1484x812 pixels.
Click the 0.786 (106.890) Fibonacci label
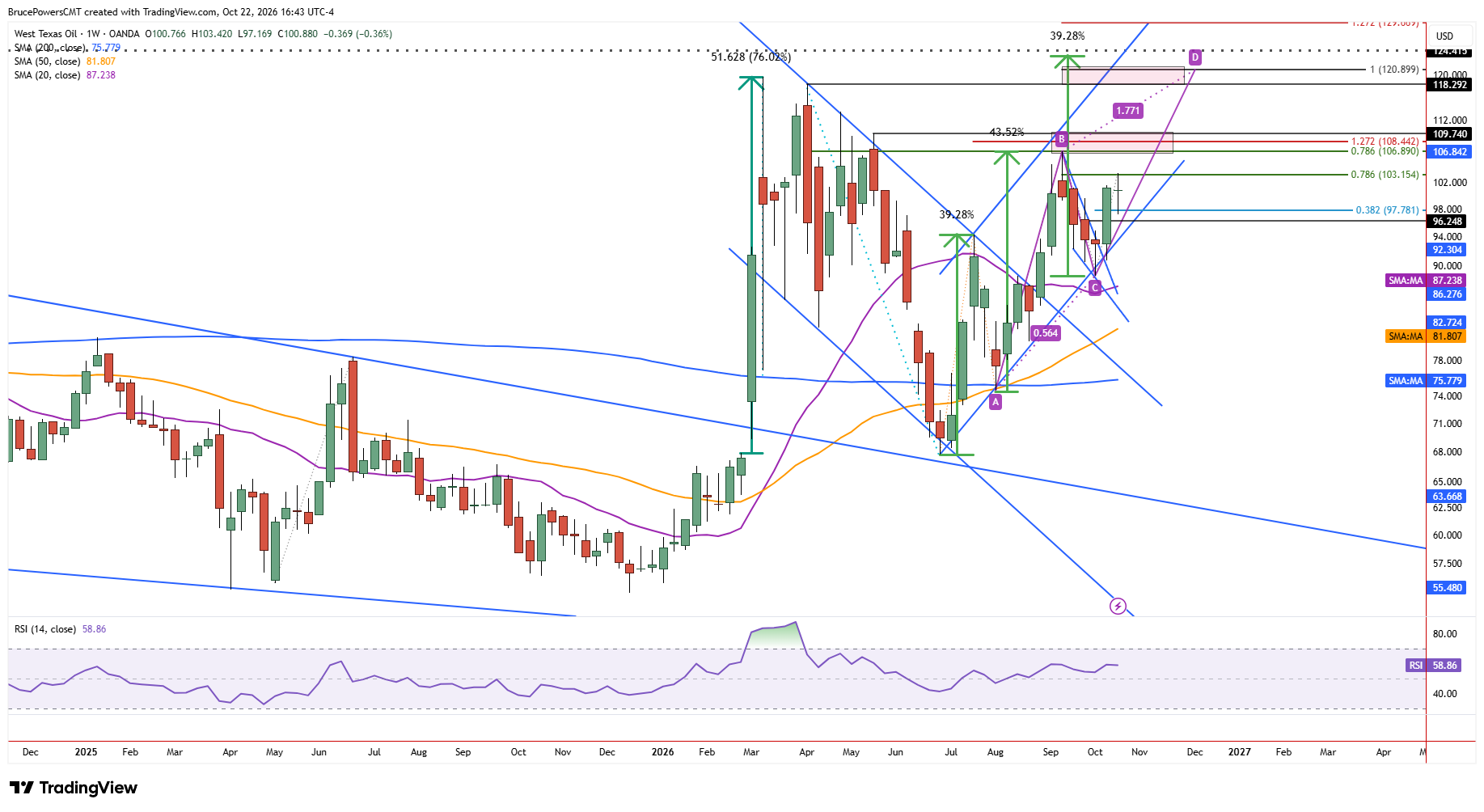1385,151
